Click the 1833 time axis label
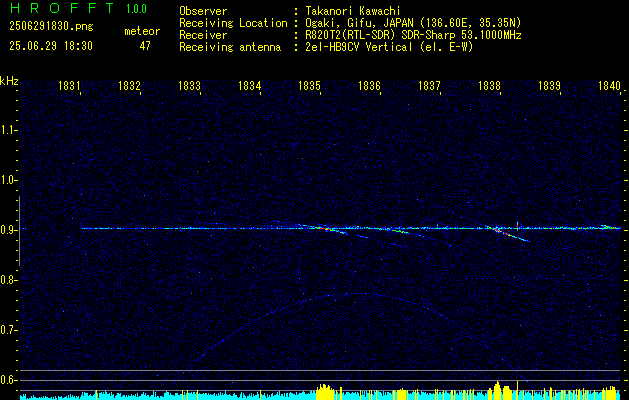Screen dimensions: 629x400 pos(189,85)
